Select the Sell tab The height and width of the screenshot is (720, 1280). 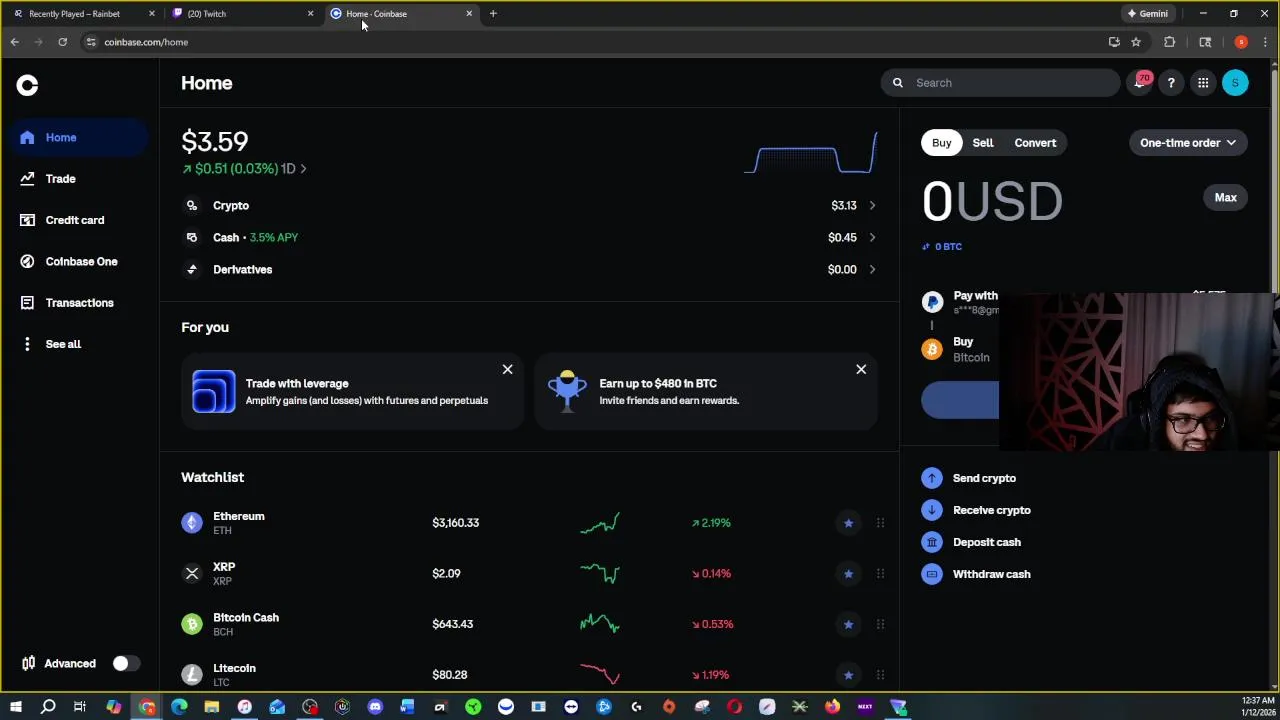click(983, 143)
